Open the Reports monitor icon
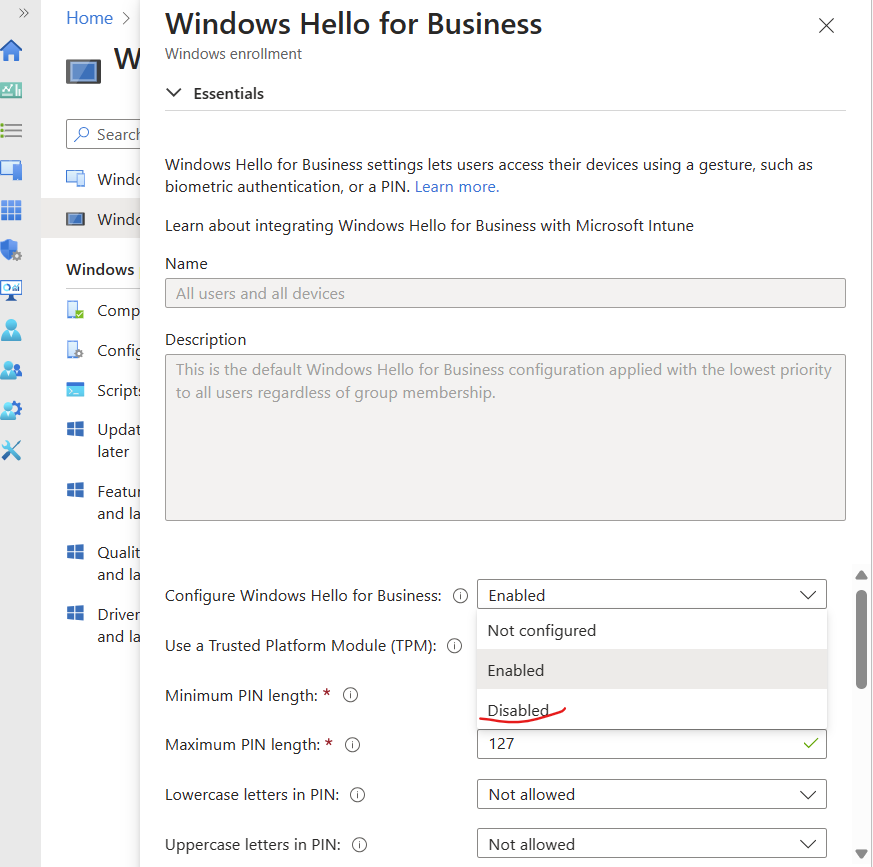 pos(11,290)
